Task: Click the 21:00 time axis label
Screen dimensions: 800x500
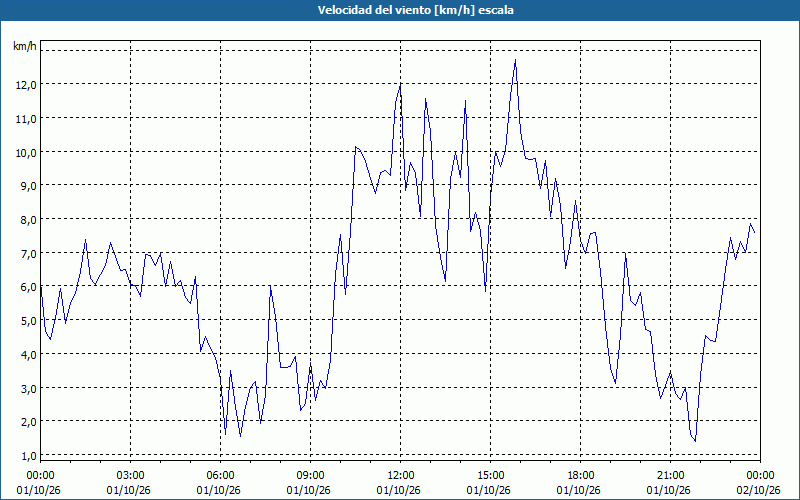Action: (x=670, y=476)
